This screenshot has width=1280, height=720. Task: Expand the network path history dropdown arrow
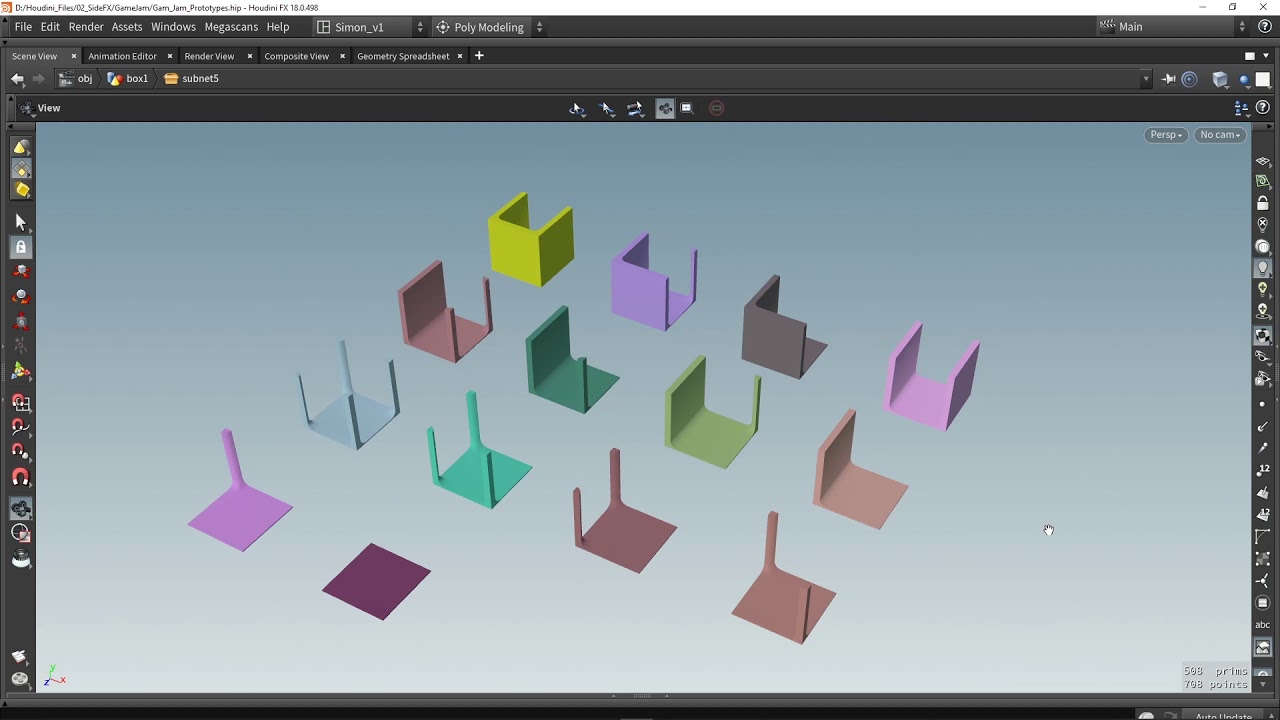[x=1146, y=79]
